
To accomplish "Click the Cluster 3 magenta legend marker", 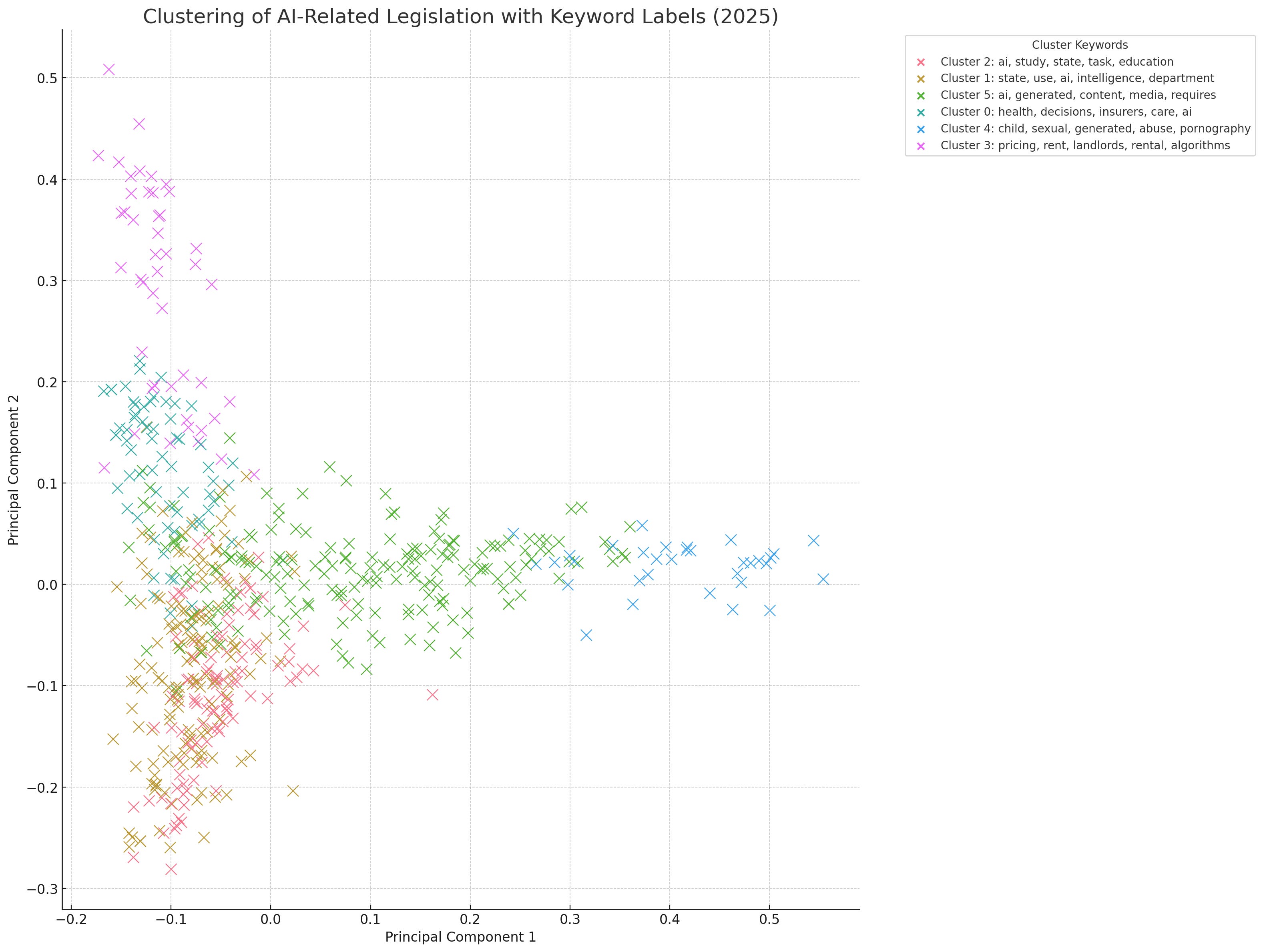I will pyautogui.click(x=920, y=146).
